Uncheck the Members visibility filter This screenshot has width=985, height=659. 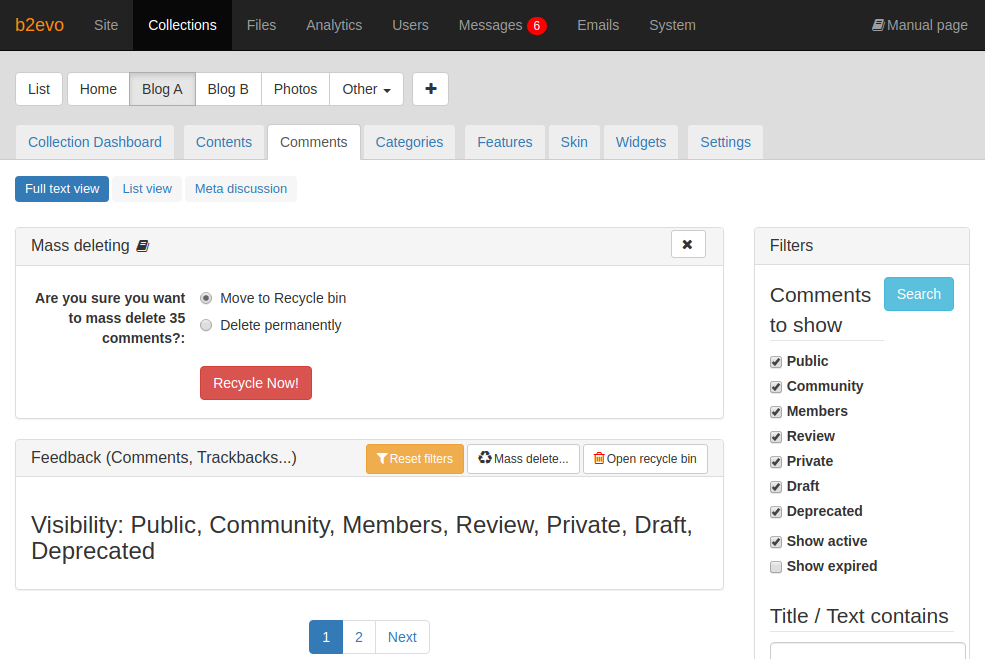[776, 412]
